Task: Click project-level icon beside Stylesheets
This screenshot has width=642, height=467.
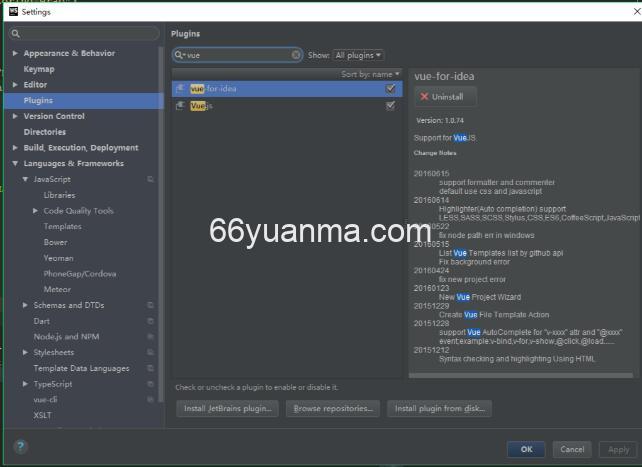Action: [x=150, y=352]
